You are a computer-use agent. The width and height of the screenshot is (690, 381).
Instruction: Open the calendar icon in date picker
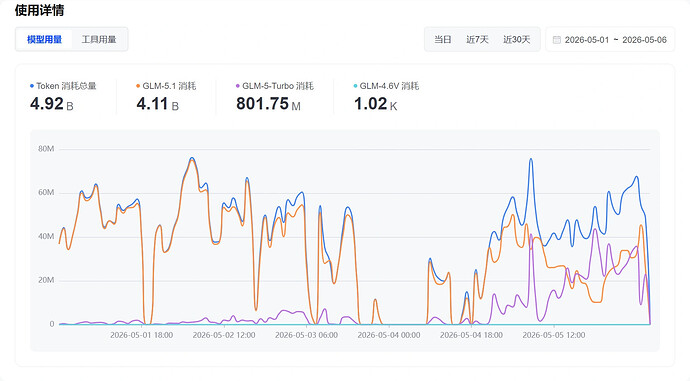[557, 40]
